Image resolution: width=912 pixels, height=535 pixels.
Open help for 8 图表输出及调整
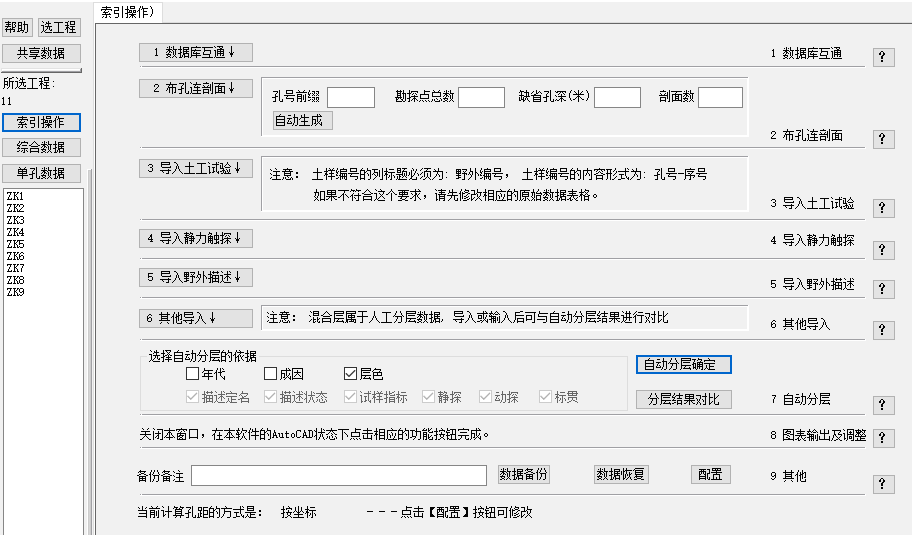tap(883, 437)
